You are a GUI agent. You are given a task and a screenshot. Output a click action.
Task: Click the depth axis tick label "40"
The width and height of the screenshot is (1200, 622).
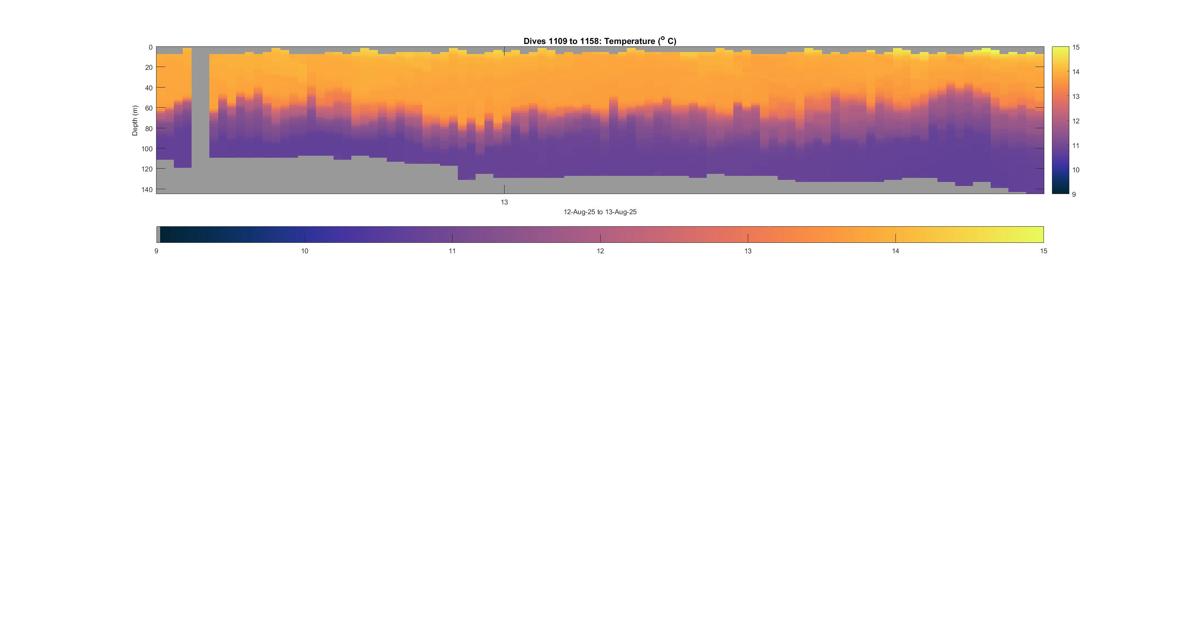[x=148, y=88]
